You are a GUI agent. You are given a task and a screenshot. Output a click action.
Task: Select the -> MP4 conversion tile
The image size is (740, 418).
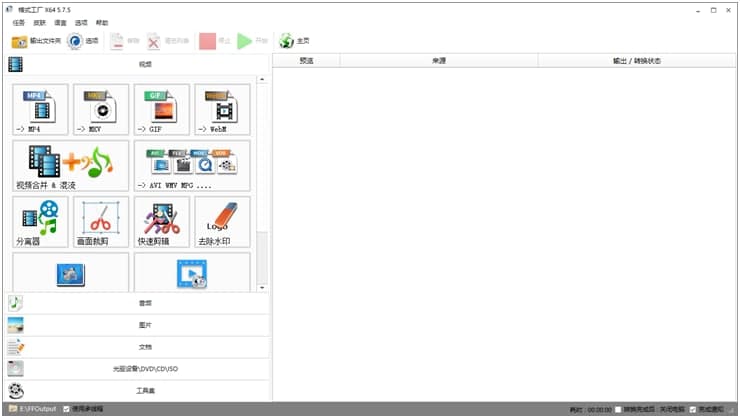[41, 109]
